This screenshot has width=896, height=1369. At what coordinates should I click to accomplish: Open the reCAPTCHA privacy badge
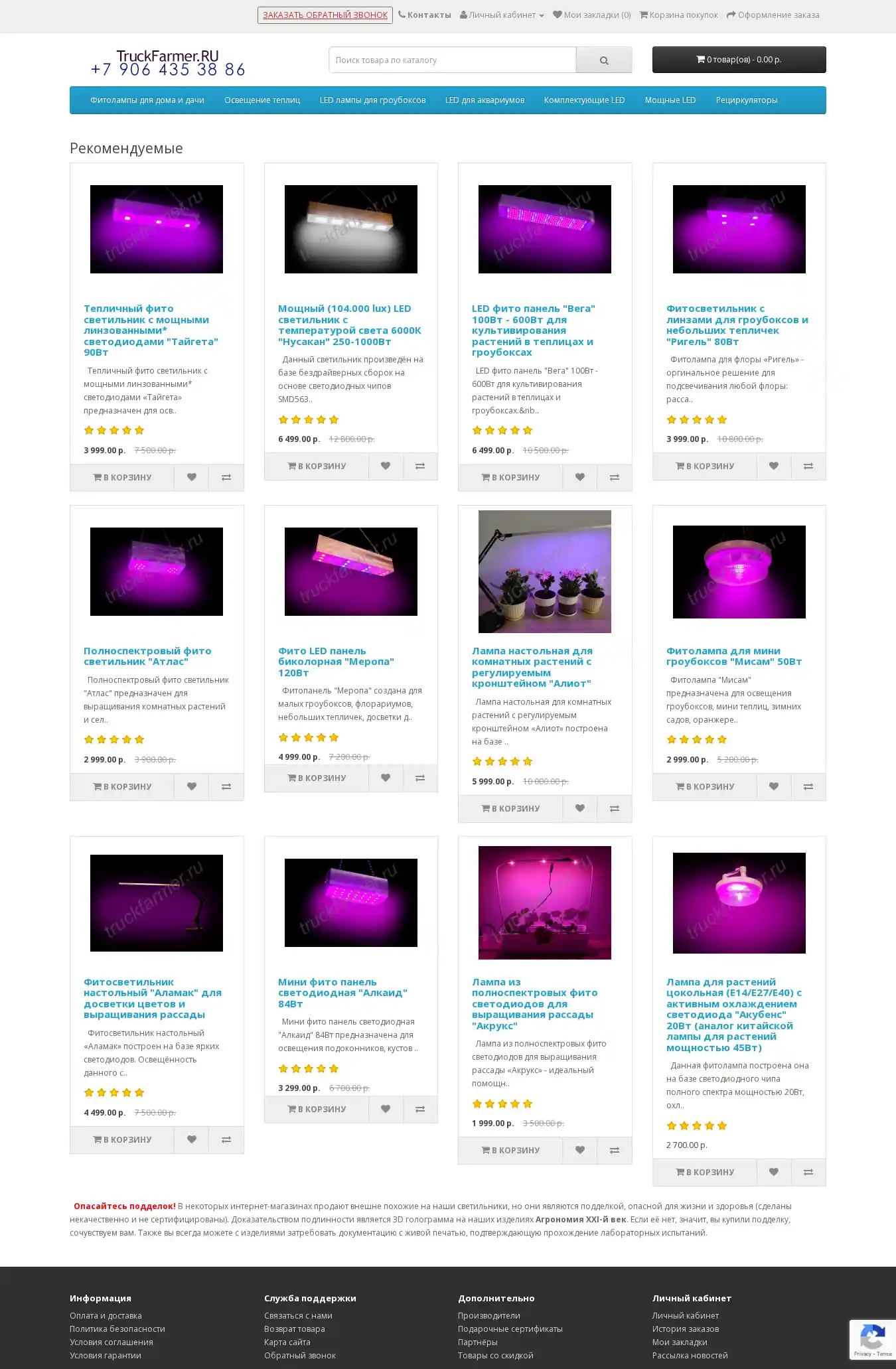872,1340
